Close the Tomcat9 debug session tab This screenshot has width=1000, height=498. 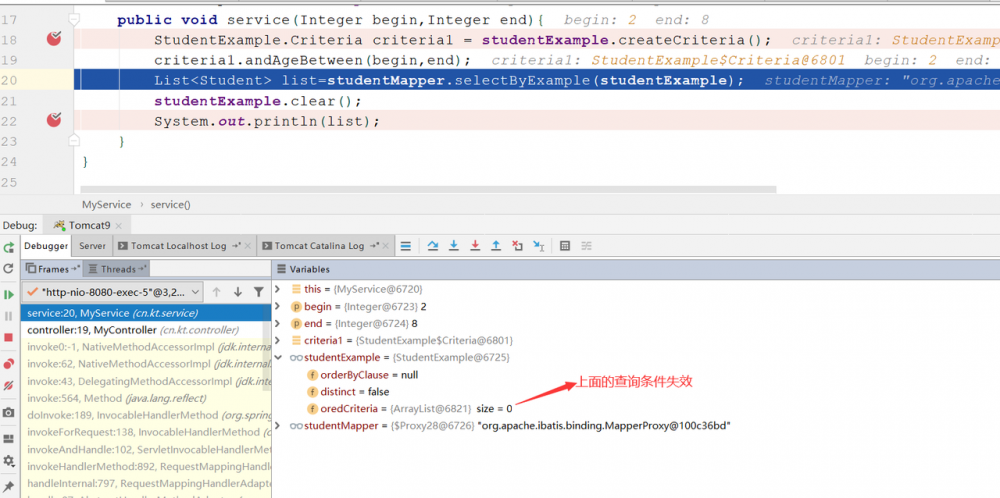pos(119,226)
